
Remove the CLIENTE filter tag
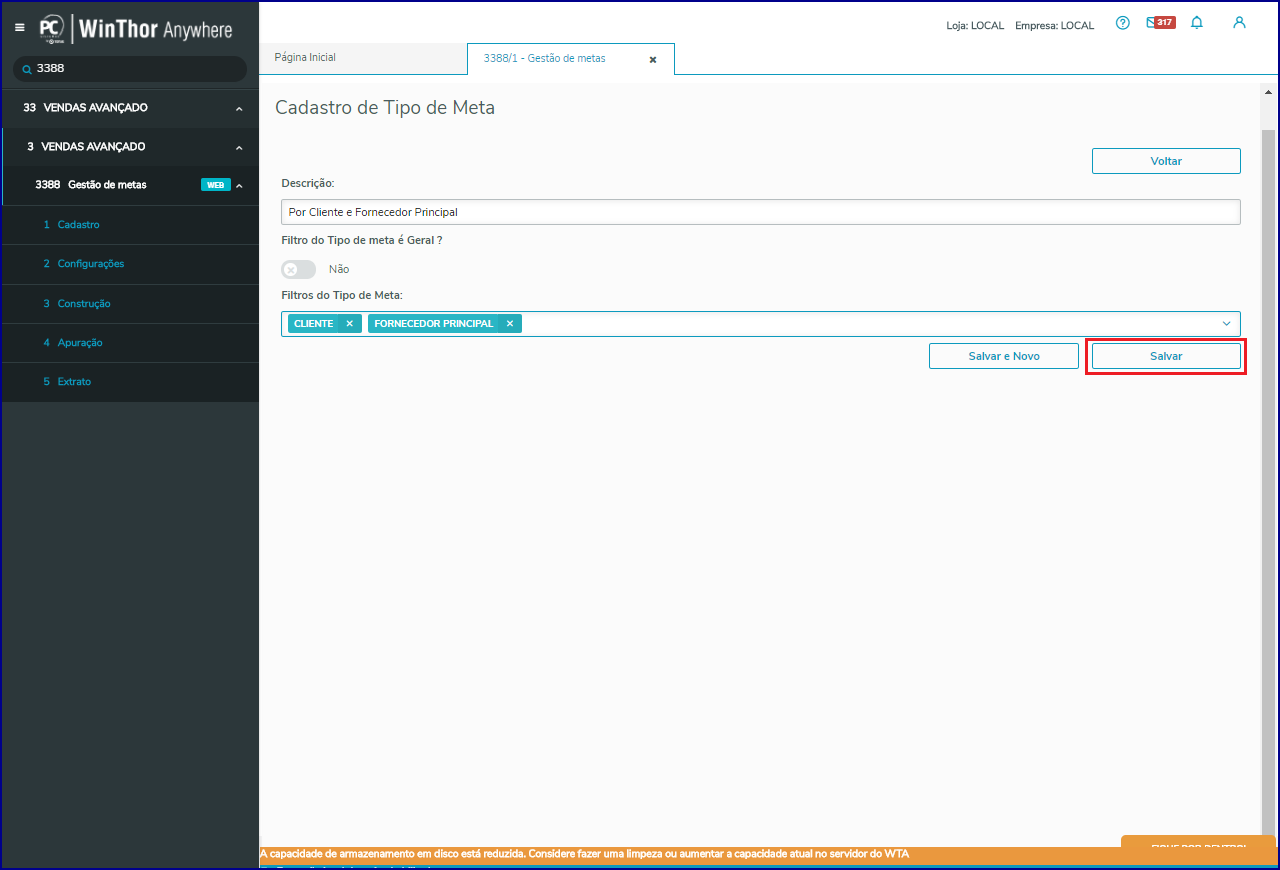click(x=349, y=324)
